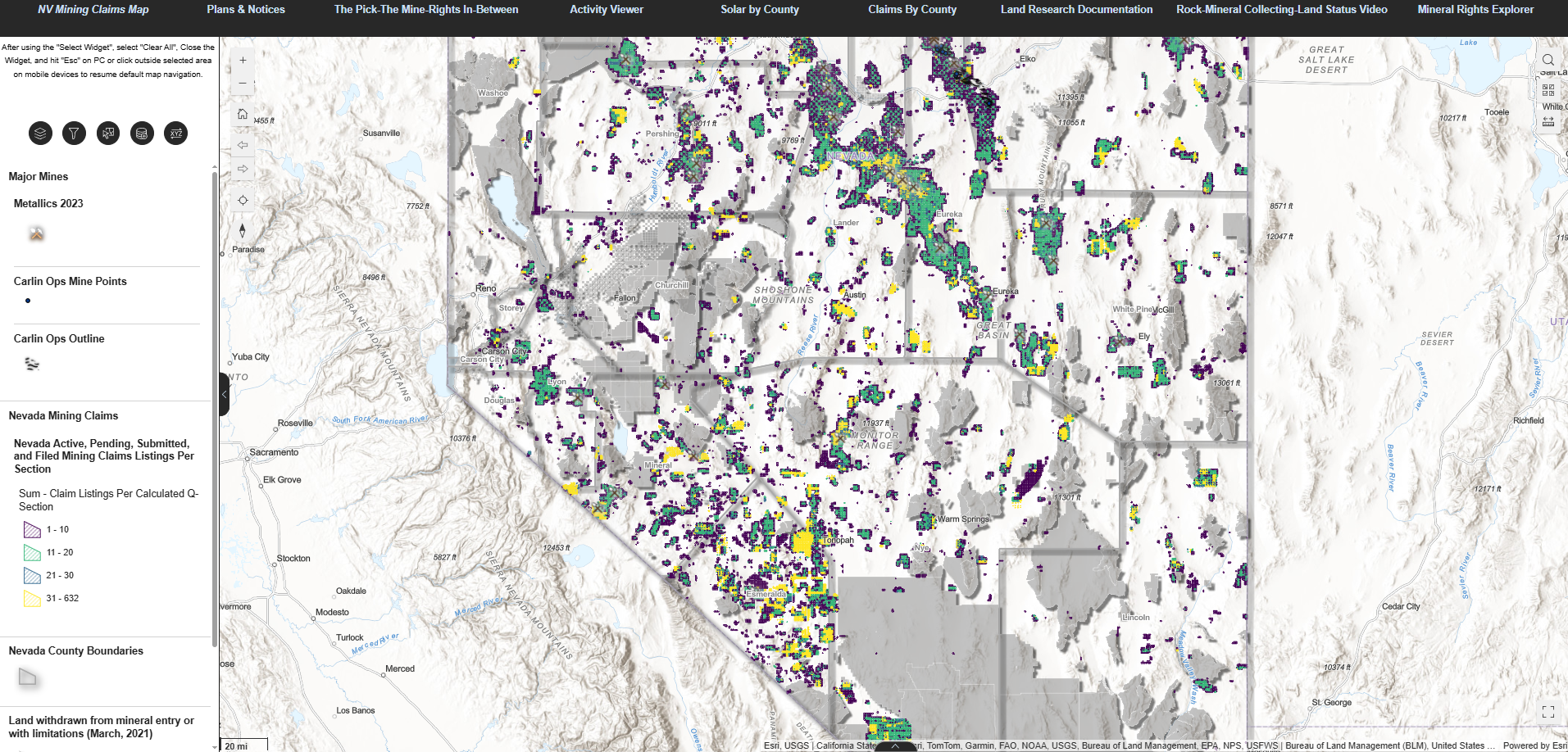This screenshot has height=752, width=1568.
Task: Open the XYZ coordinate conversion widget
Action: [176, 133]
